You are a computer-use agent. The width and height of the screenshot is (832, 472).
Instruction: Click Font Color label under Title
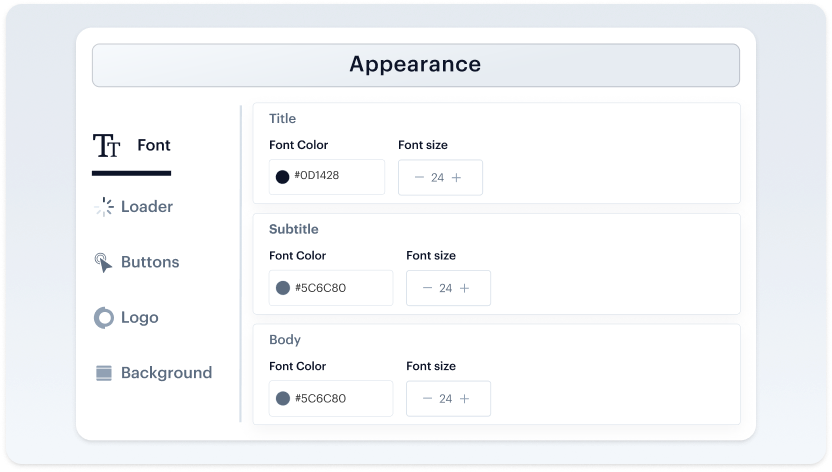299,145
